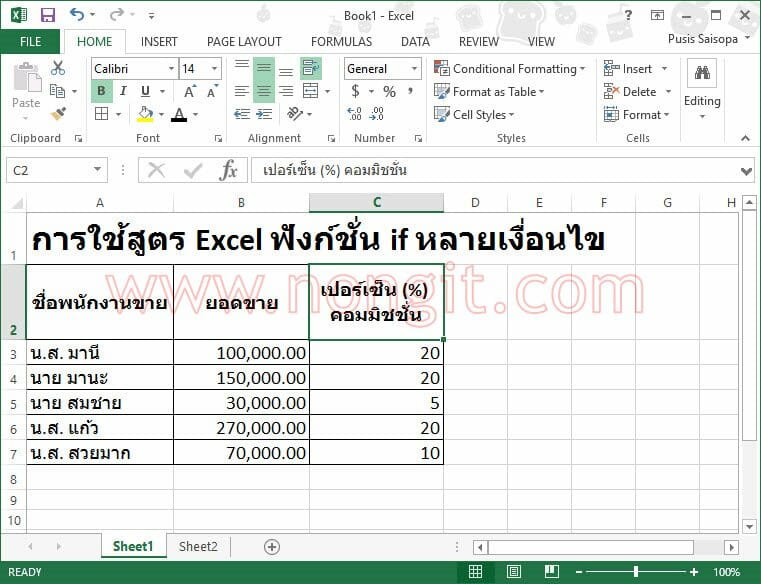The height and width of the screenshot is (584, 761).
Task: Expand the formula bar chevron
Action: (x=746, y=171)
